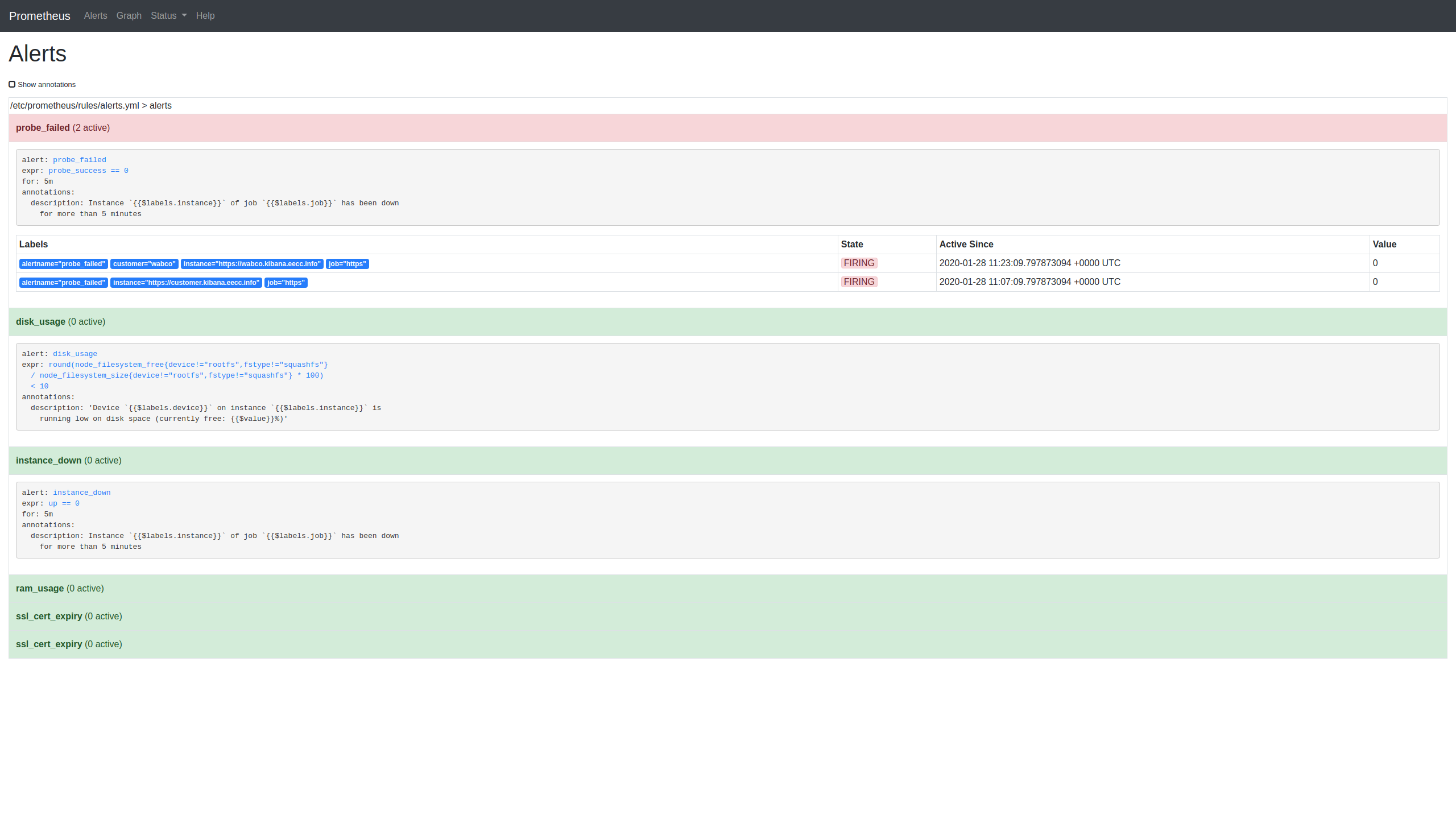The image size is (1456, 819).
Task: Click the disk_usage alert name link
Action: (75, 354)
